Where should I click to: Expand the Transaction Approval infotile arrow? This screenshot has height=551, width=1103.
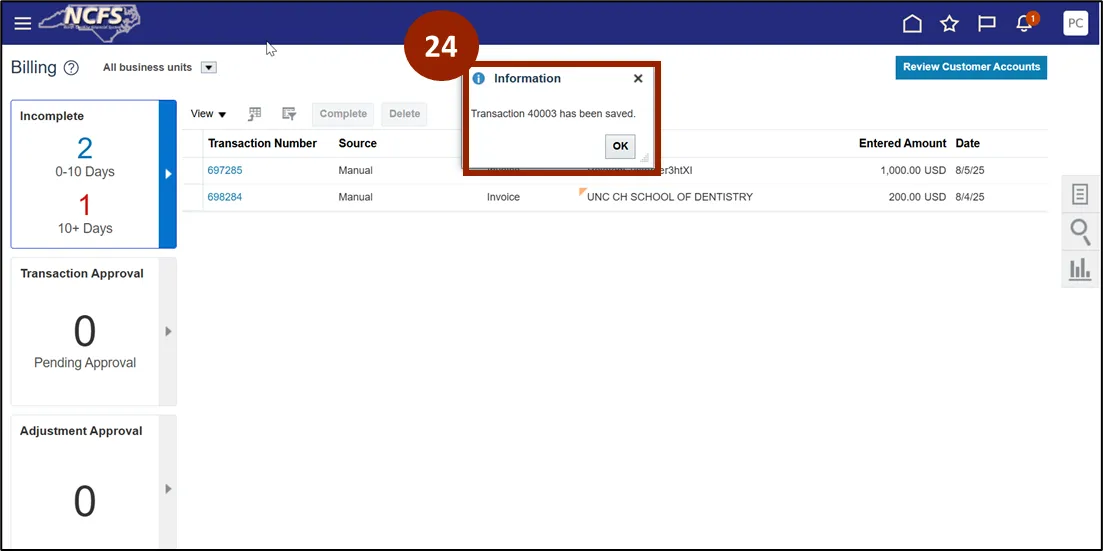(168, 331)
